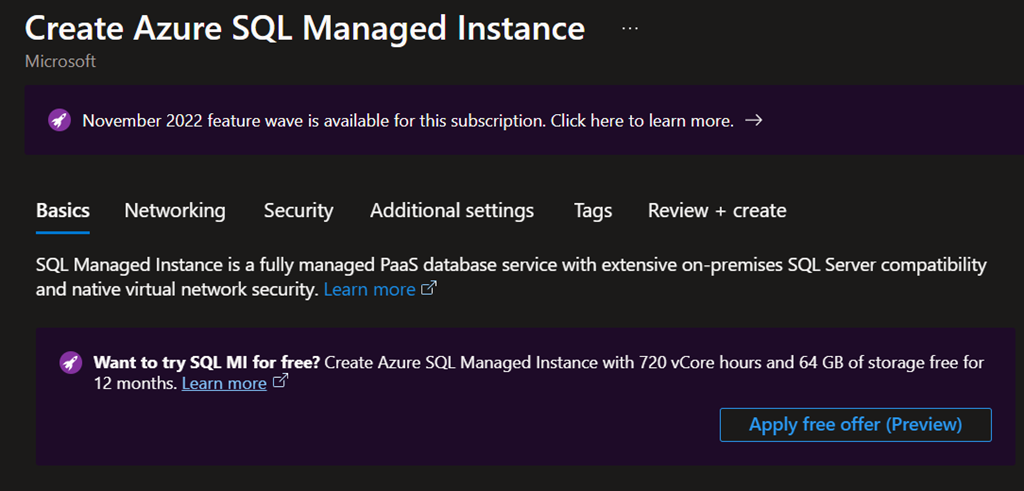The image size is (1024, 491).
Task: Open the Review + create tab
Action: (717, 210)
